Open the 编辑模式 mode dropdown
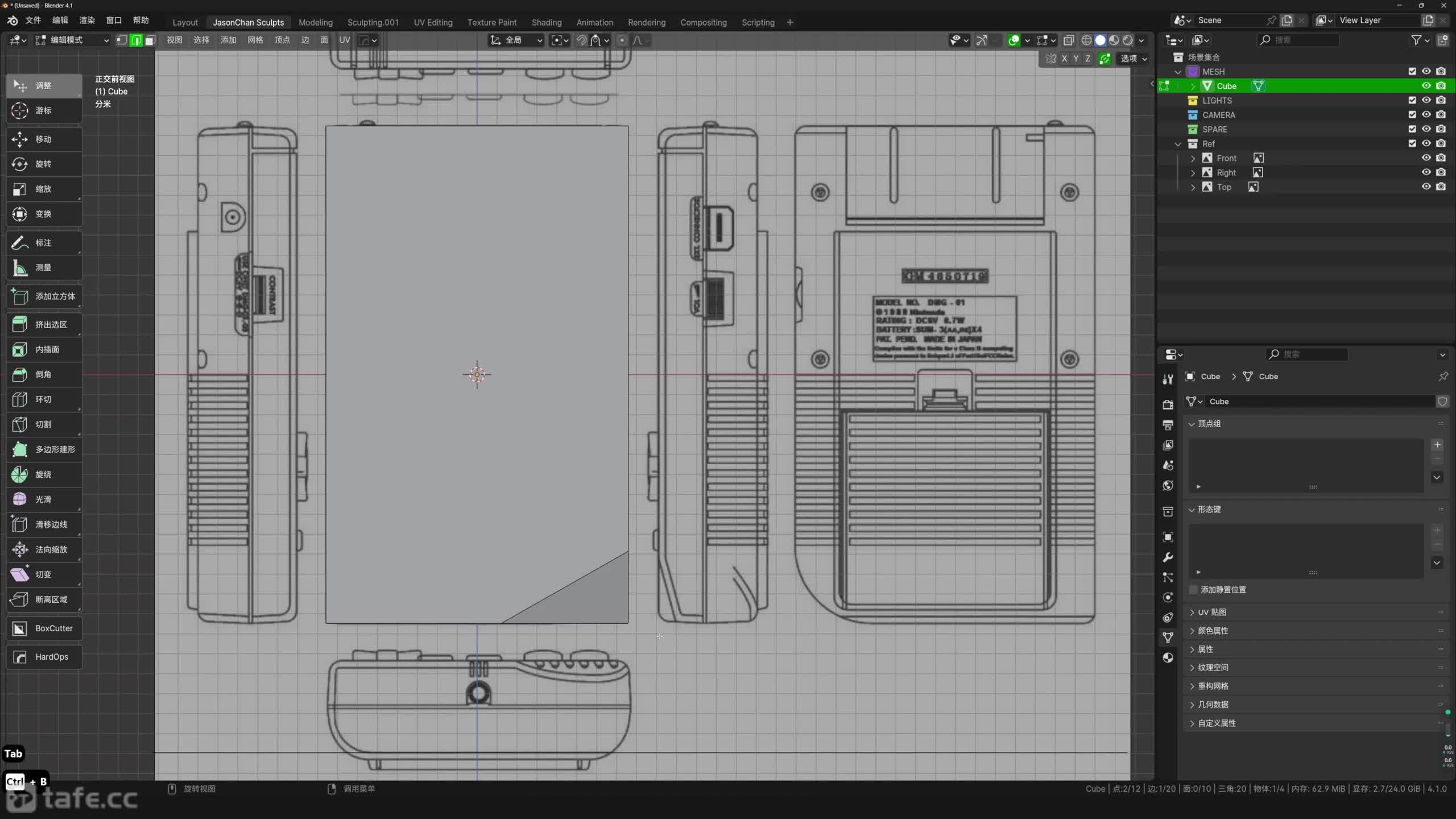Image resolution: width=1456 pixels, height=819 pixels. pos(72,40)
